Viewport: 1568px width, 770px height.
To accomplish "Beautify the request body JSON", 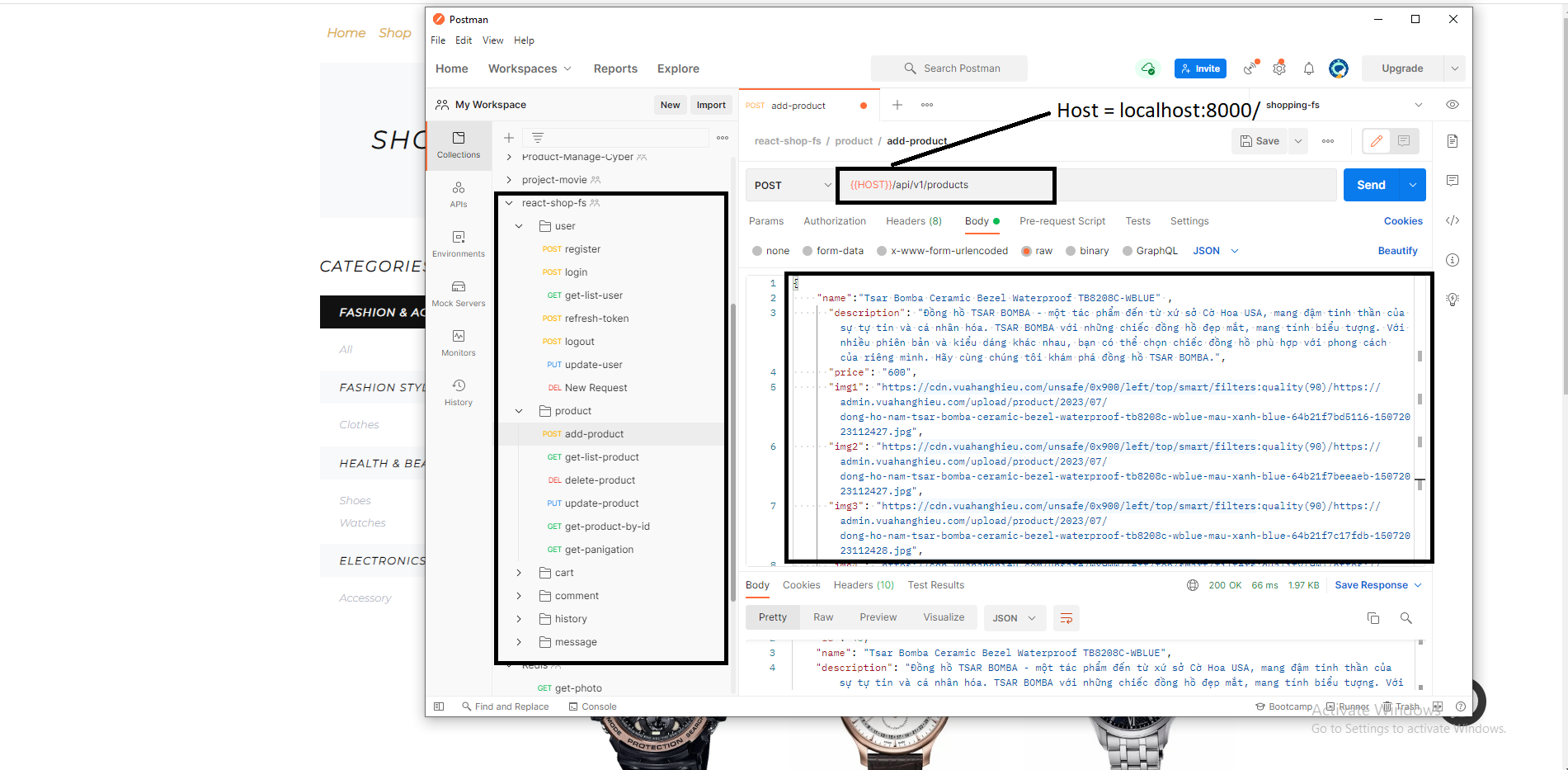I will tap(1397, 250).
